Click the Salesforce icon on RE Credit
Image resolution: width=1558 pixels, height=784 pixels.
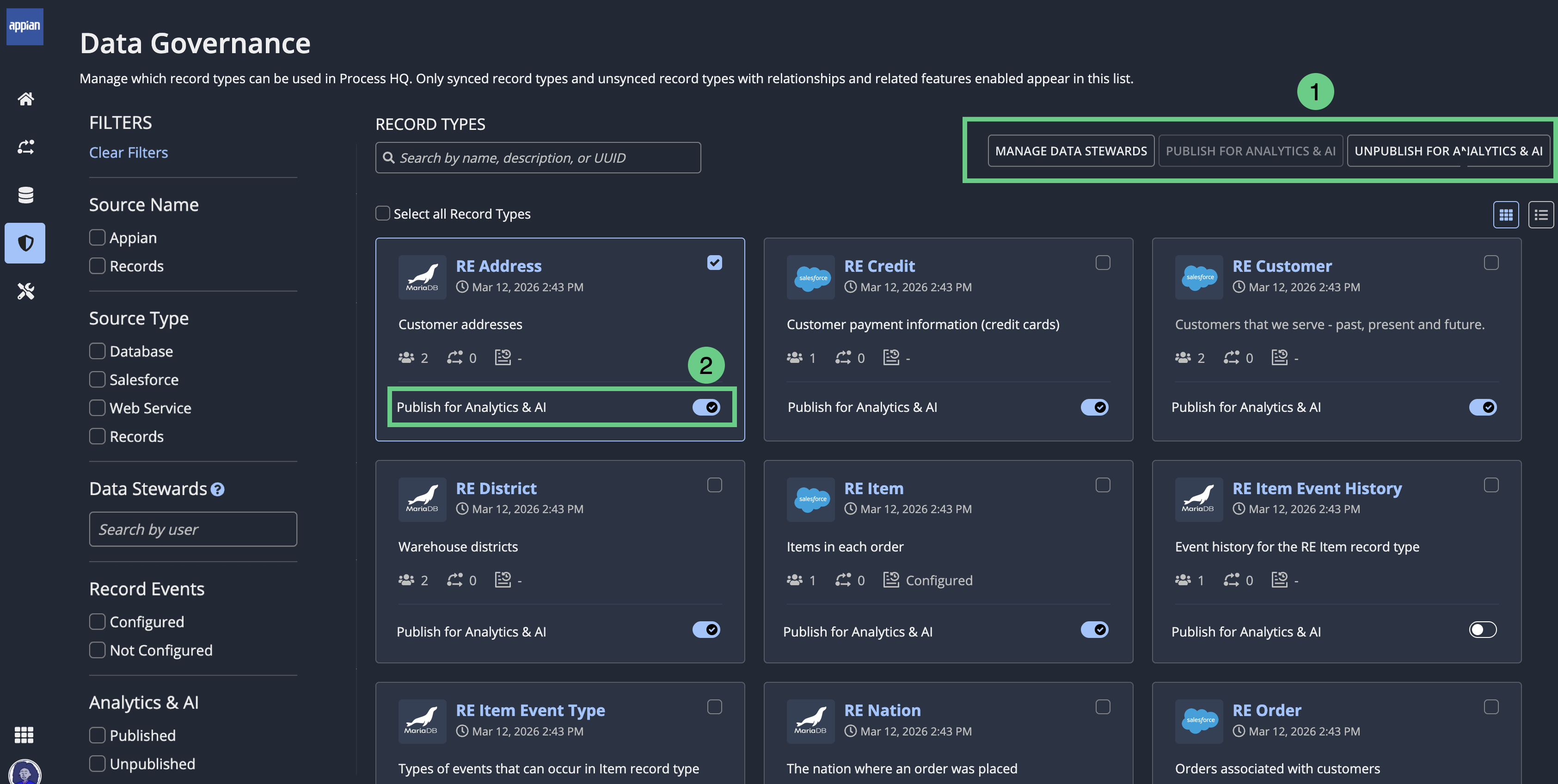810,277
